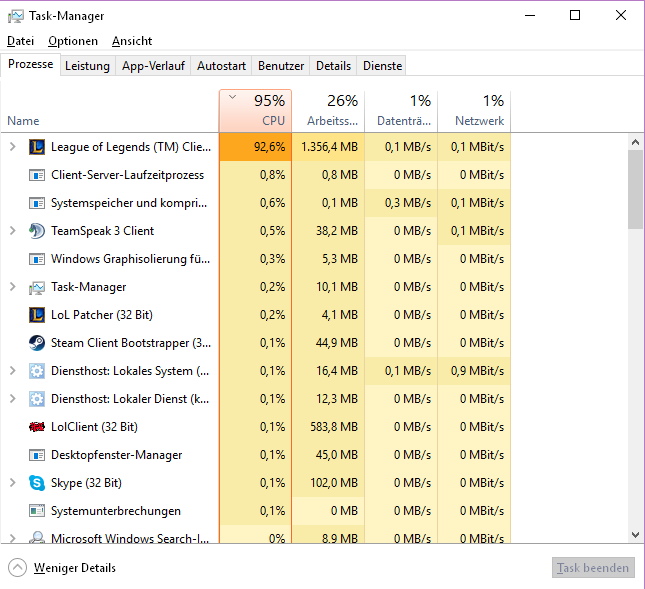
Task: Click the 1.356,4 MB memory cell
Action: click(328, 147)
